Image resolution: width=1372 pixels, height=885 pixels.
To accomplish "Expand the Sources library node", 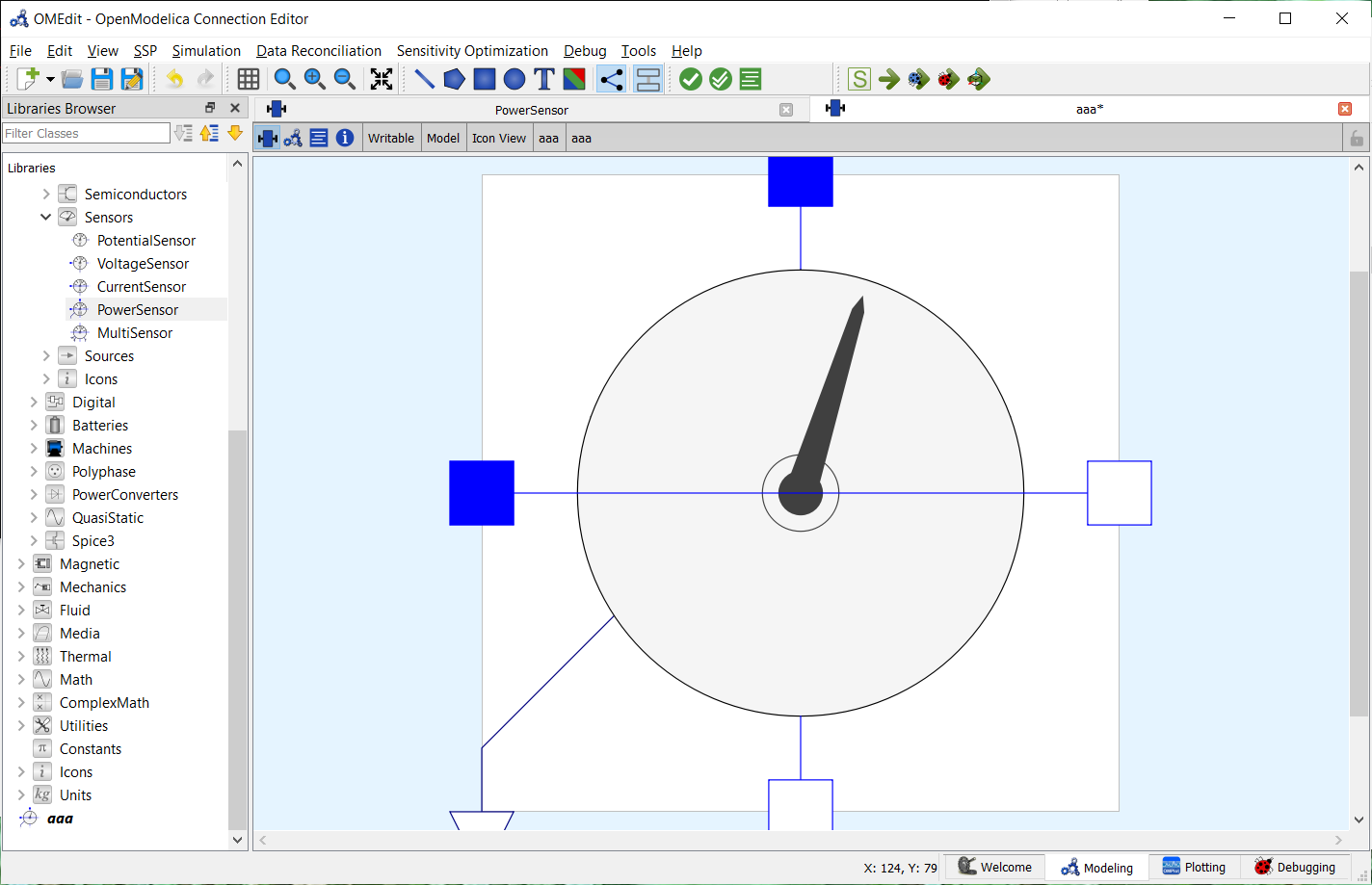I will [x=45, y=355].
